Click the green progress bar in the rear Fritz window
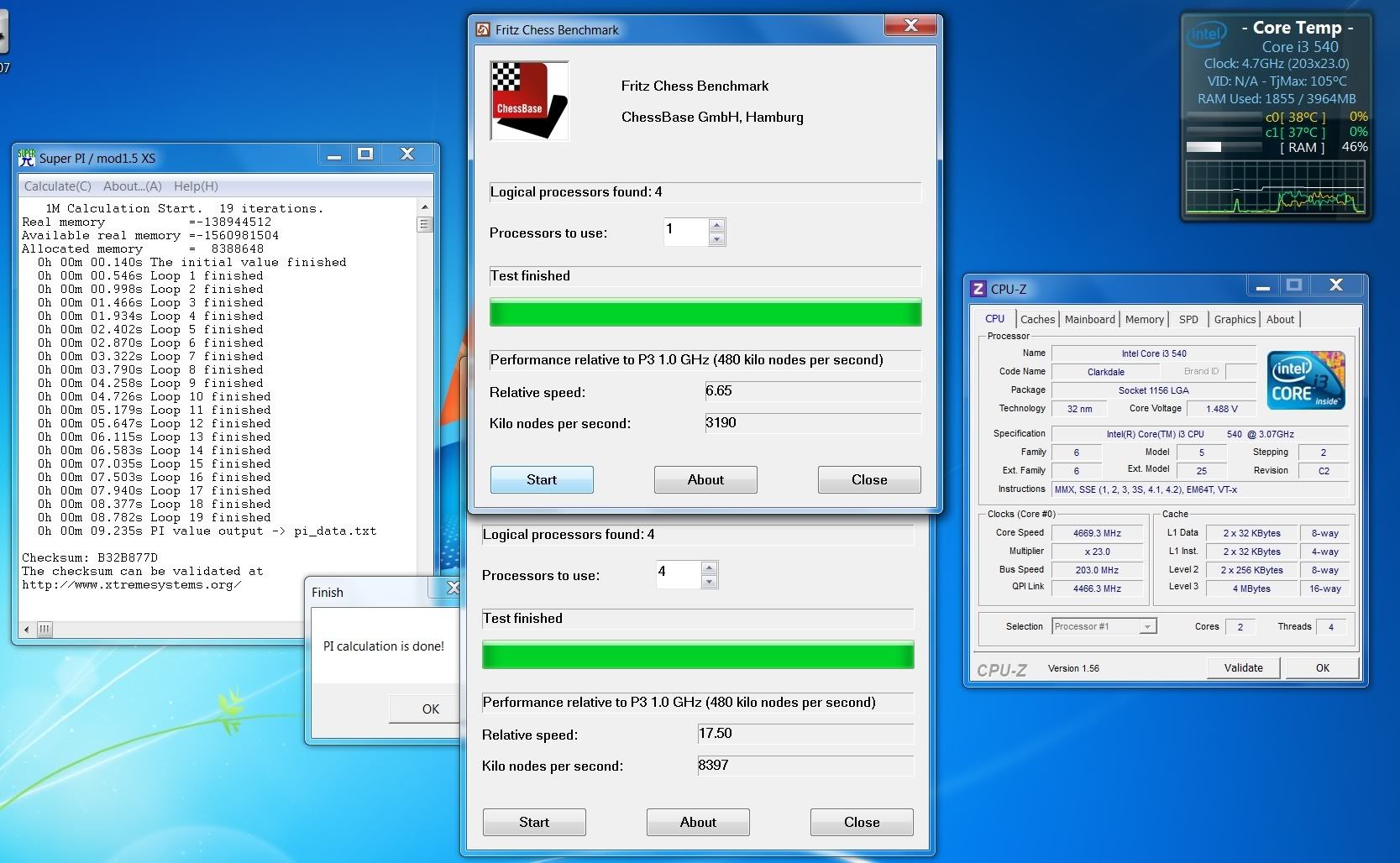 point(698,655)
